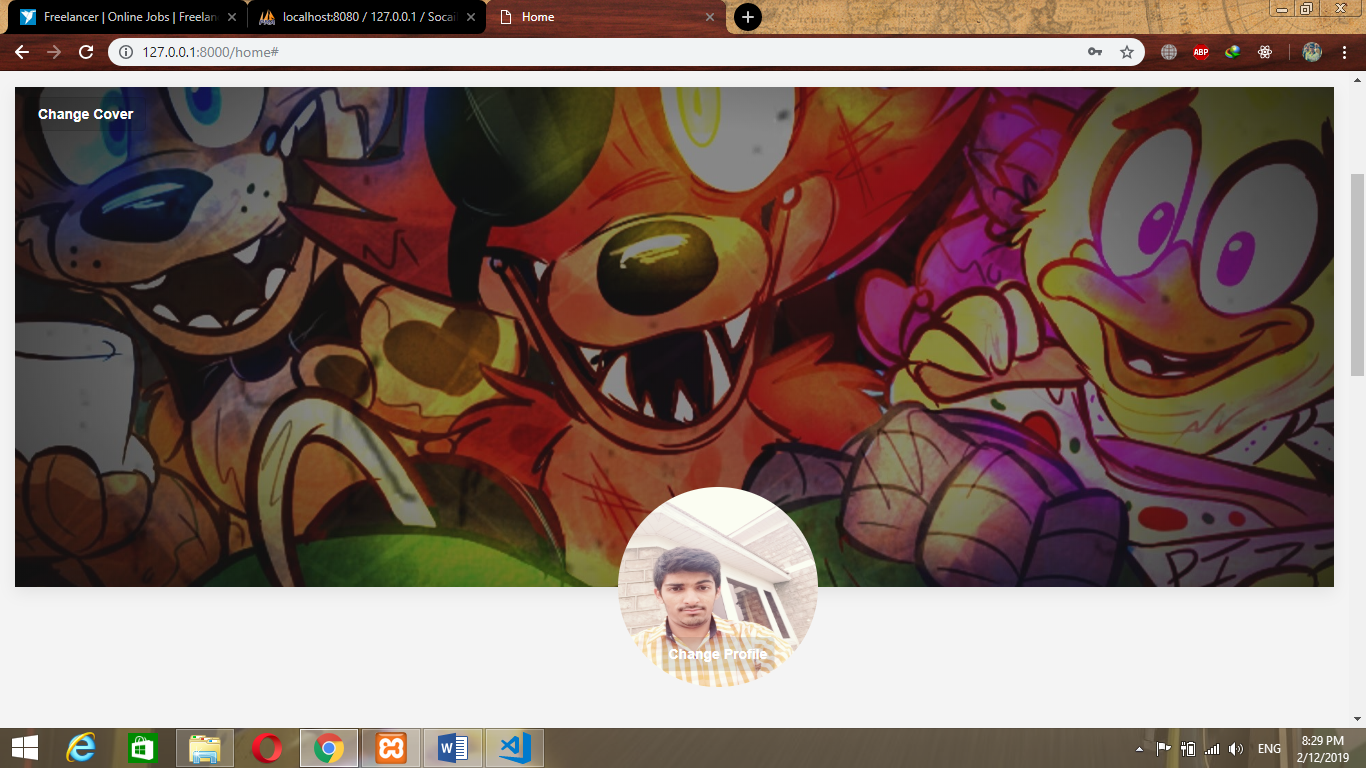Open network signal tray icon
Viewport: 1366px width, 768px height.
[x=1212, y=749]
